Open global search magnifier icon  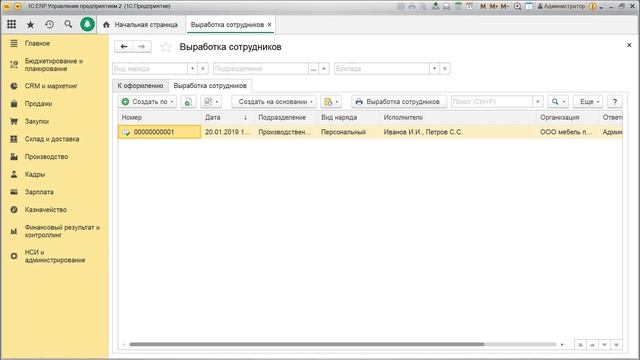68,24
